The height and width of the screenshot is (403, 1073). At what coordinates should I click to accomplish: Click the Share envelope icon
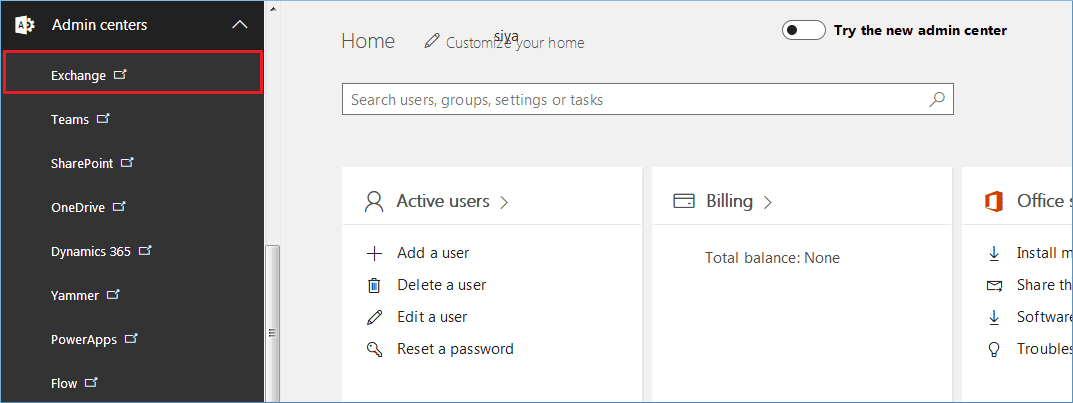click(x=994, y=286)
